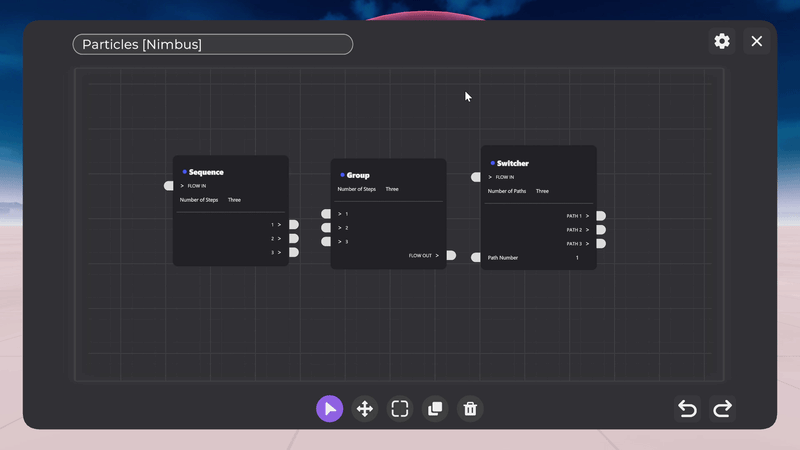This screenshot has height=450, width=800.
Task: Click Switcher node Flow In port
Action: point(476,177)
